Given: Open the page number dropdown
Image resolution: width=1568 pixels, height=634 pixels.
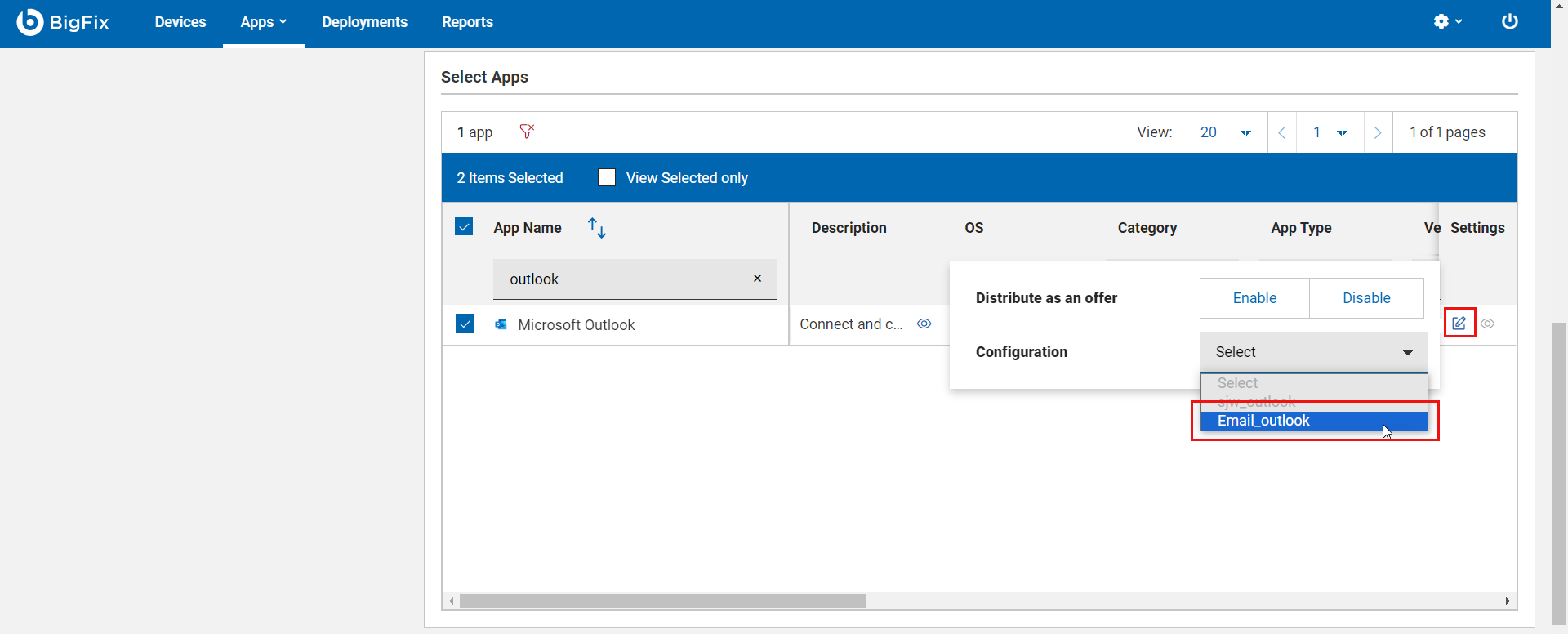Looking at the screenshot, I should [x=1330, y=132].
